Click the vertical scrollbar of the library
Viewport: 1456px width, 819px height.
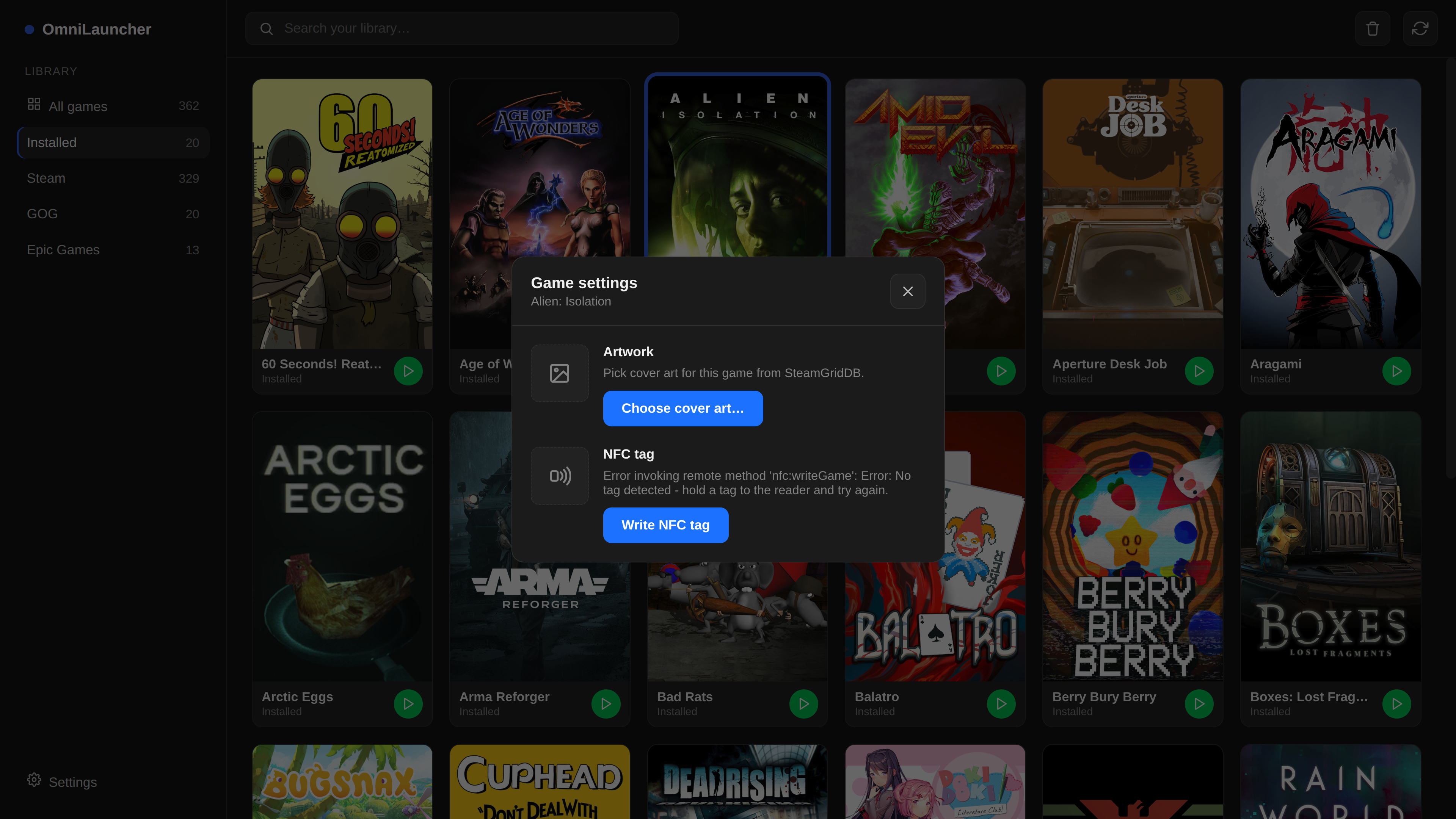[x=1450, y=268]
